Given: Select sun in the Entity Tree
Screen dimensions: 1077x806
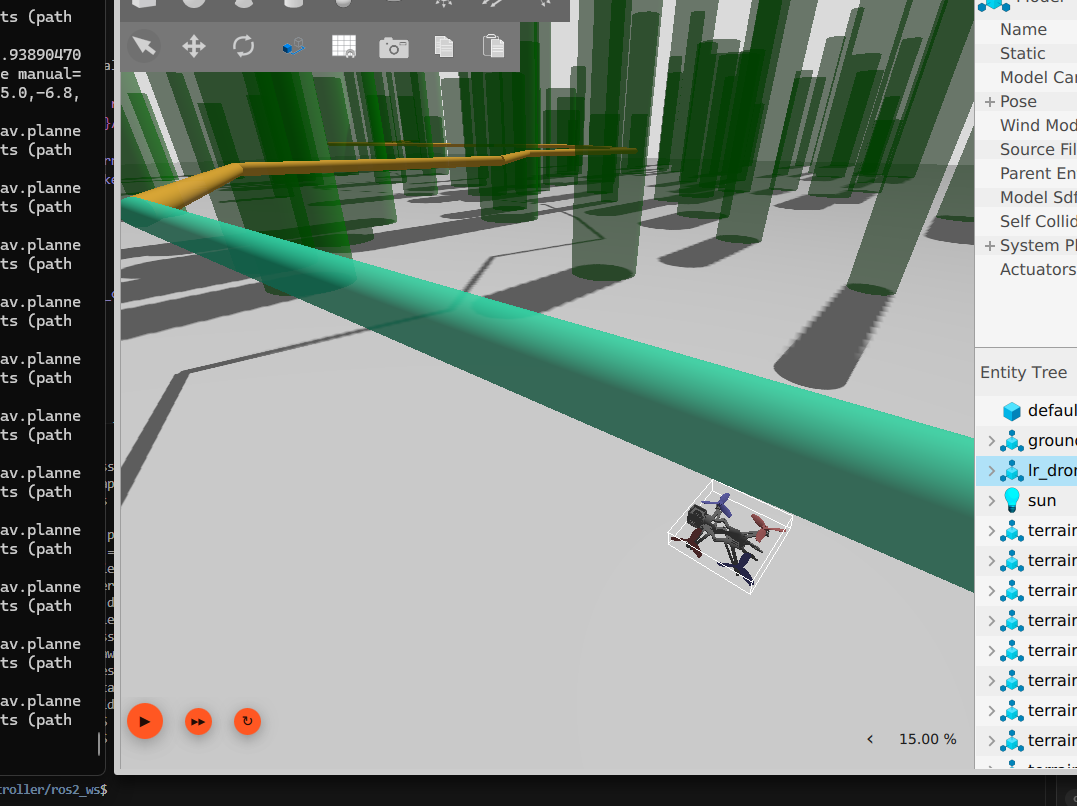Looking at the screenshot, I should pos(1042,500).
